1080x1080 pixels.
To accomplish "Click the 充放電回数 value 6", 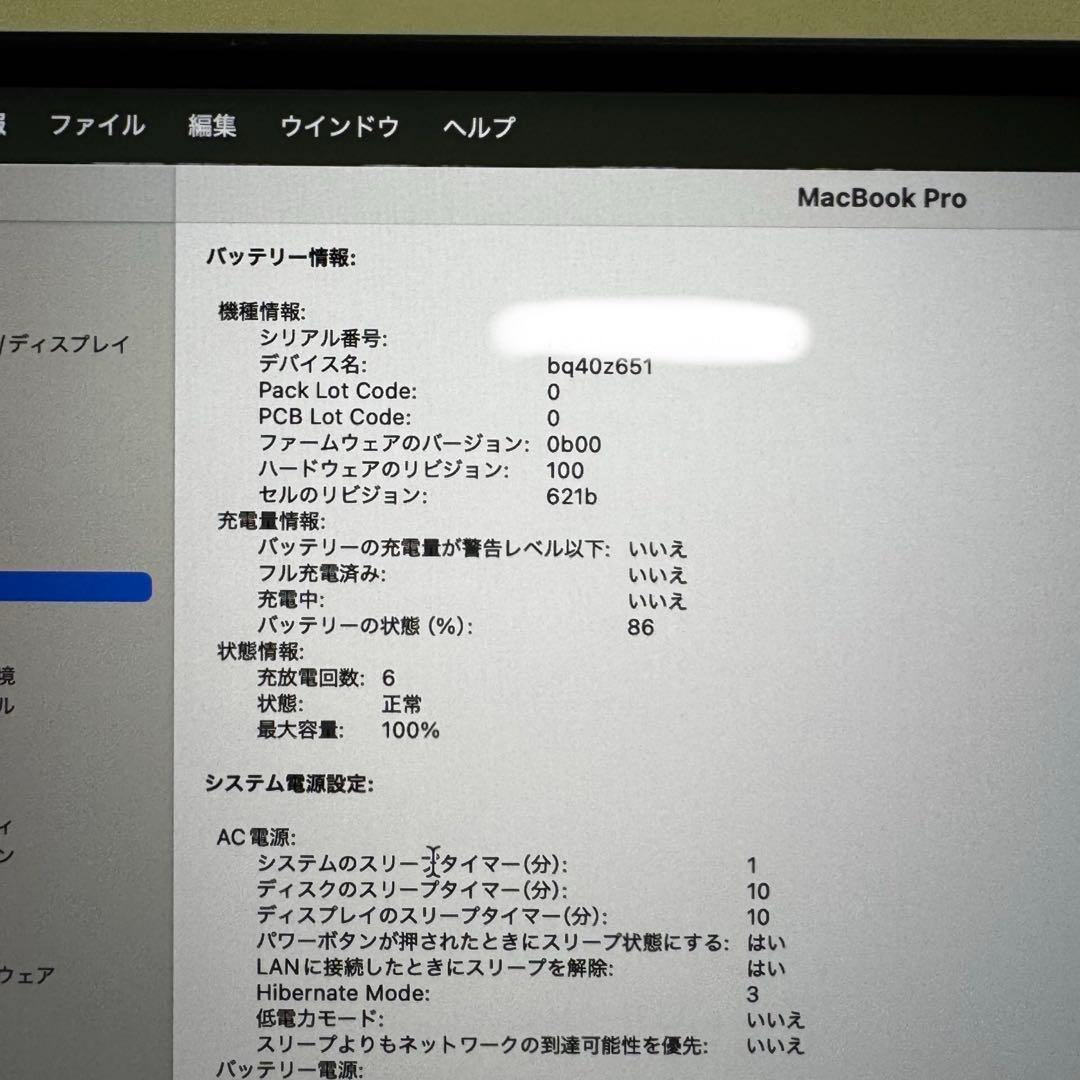I will (386, 677).
